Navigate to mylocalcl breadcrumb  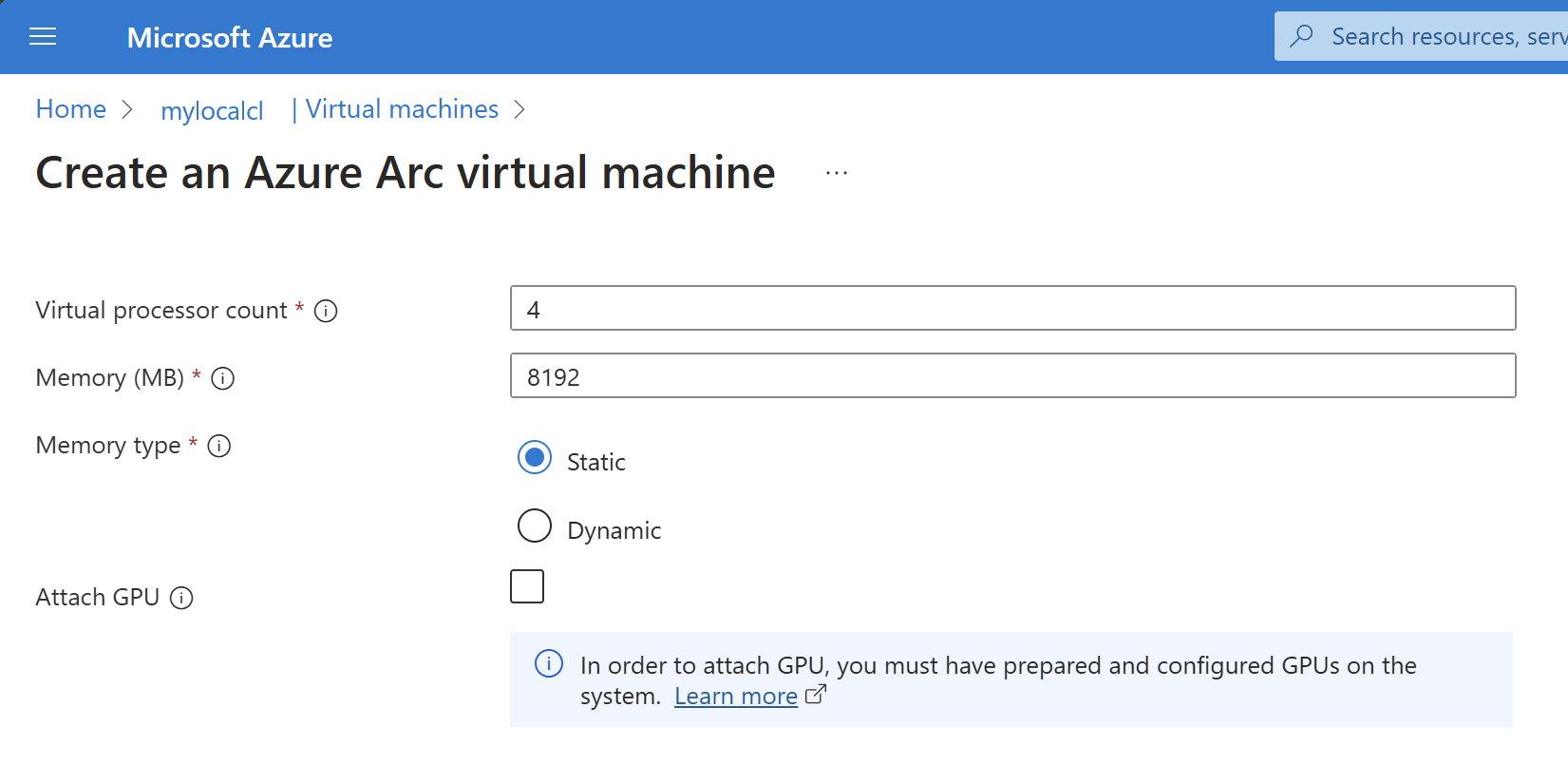click(x=212, y=111)
